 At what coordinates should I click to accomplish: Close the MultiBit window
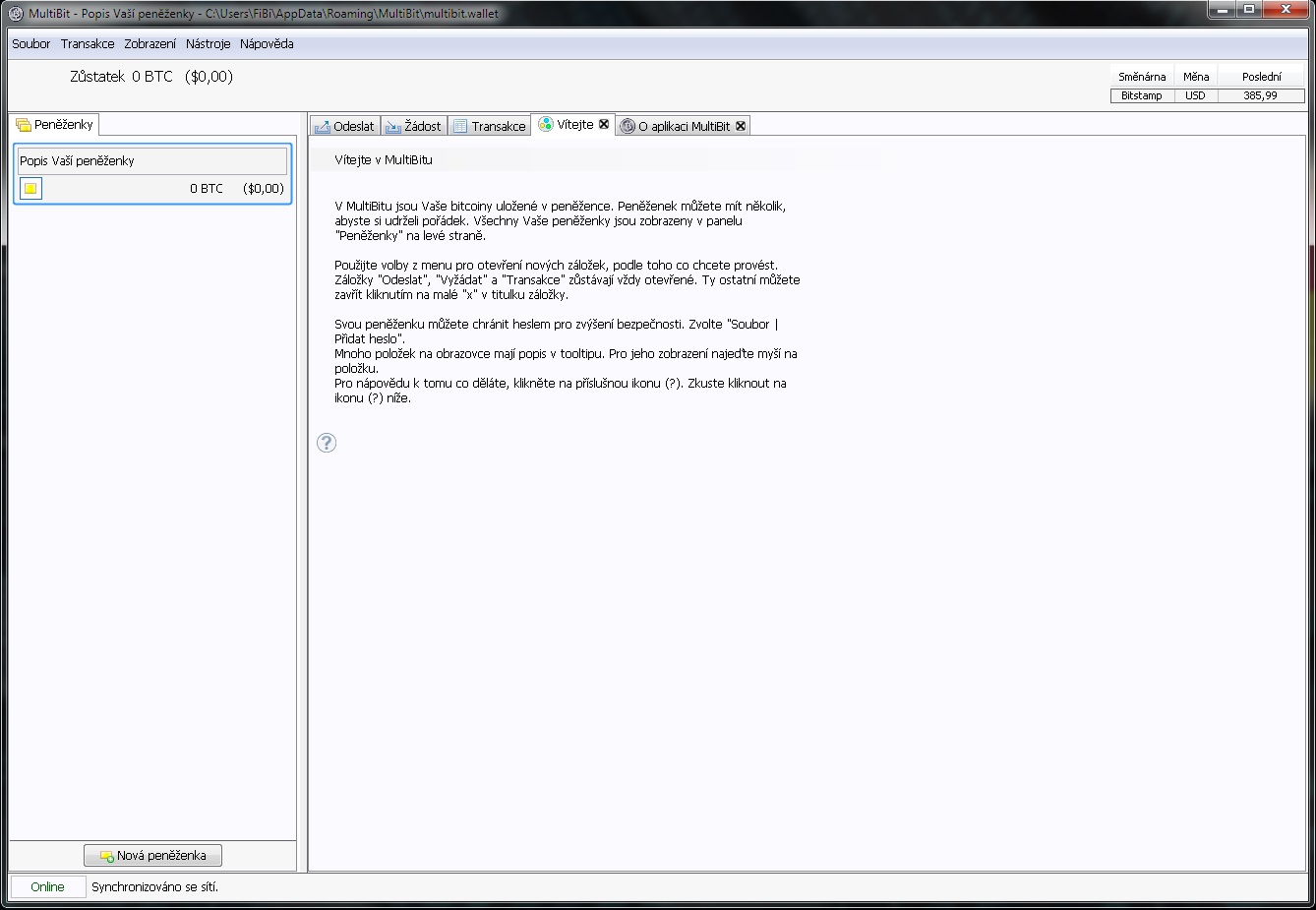click(x=1286, y=10)
